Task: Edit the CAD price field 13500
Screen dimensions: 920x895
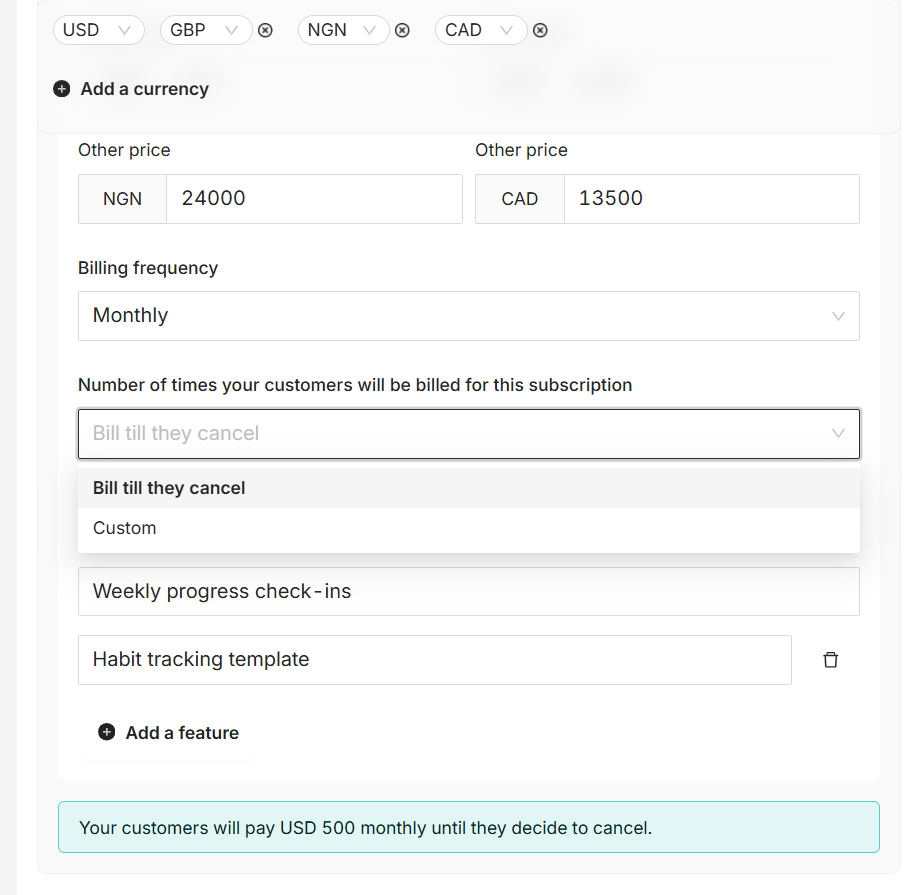Action: (712, 198)
